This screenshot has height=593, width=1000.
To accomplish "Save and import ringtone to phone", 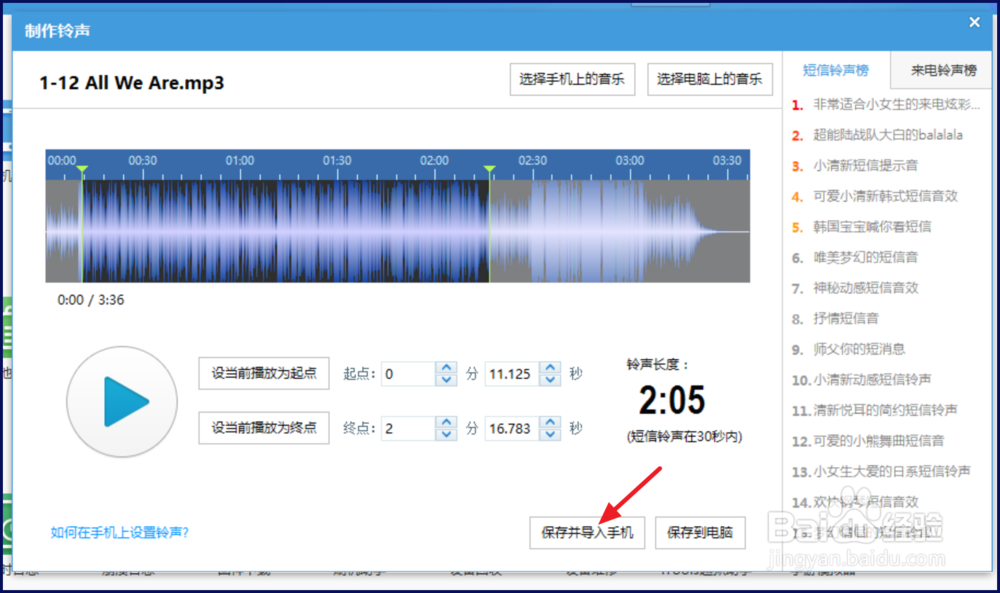I will click(x=587, y=533).
